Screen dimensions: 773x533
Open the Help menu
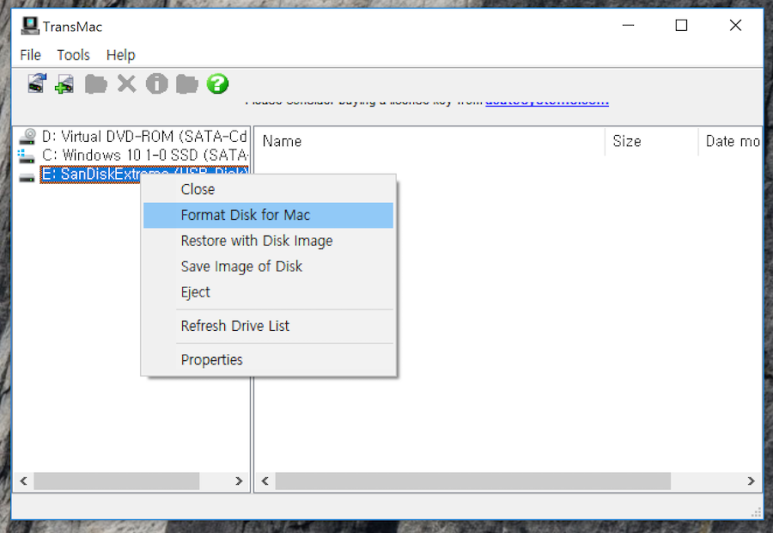[x=121, y=55]
